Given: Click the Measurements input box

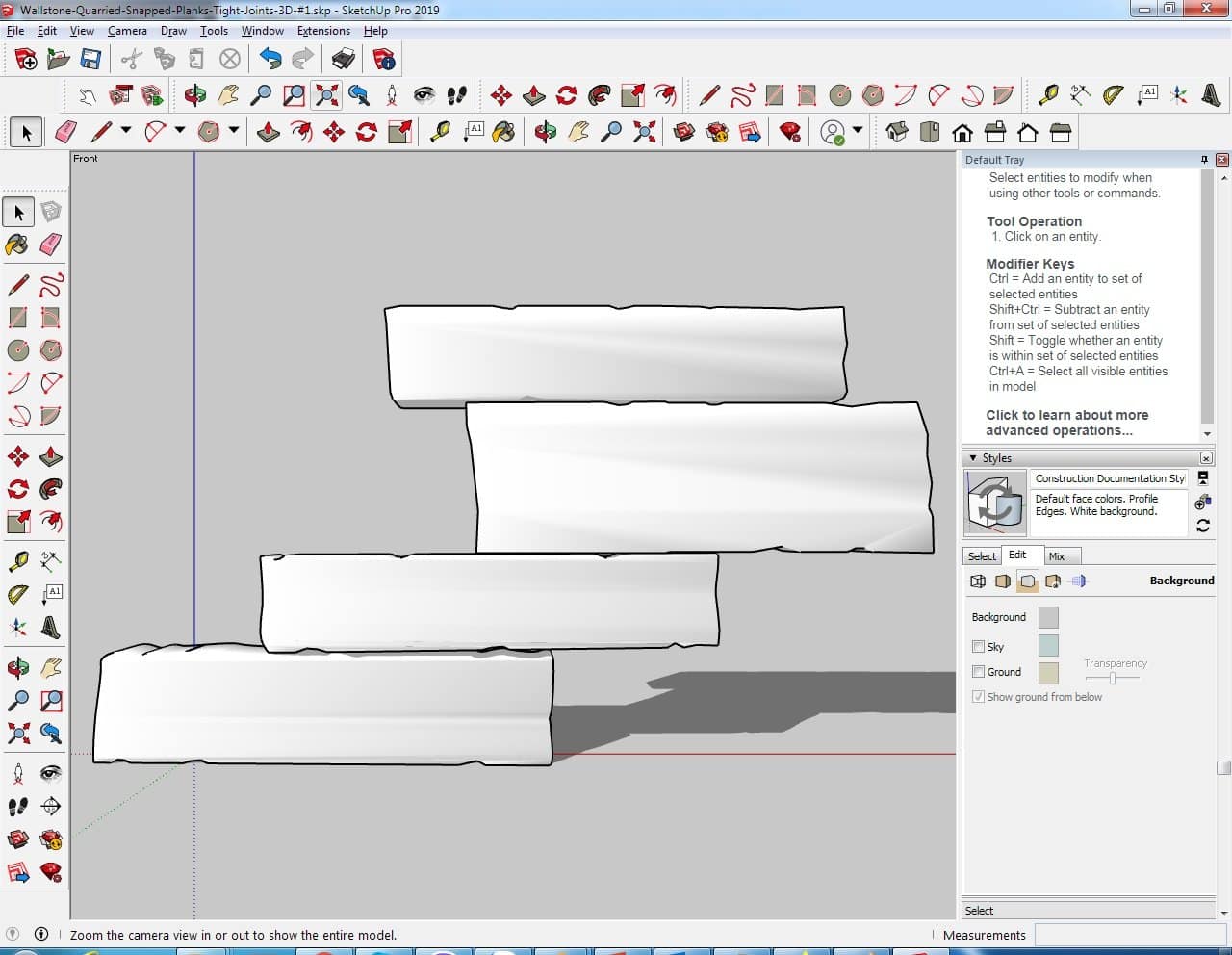Looking at the screenshot, I should pyautogui.click(x=1129, y=935).
